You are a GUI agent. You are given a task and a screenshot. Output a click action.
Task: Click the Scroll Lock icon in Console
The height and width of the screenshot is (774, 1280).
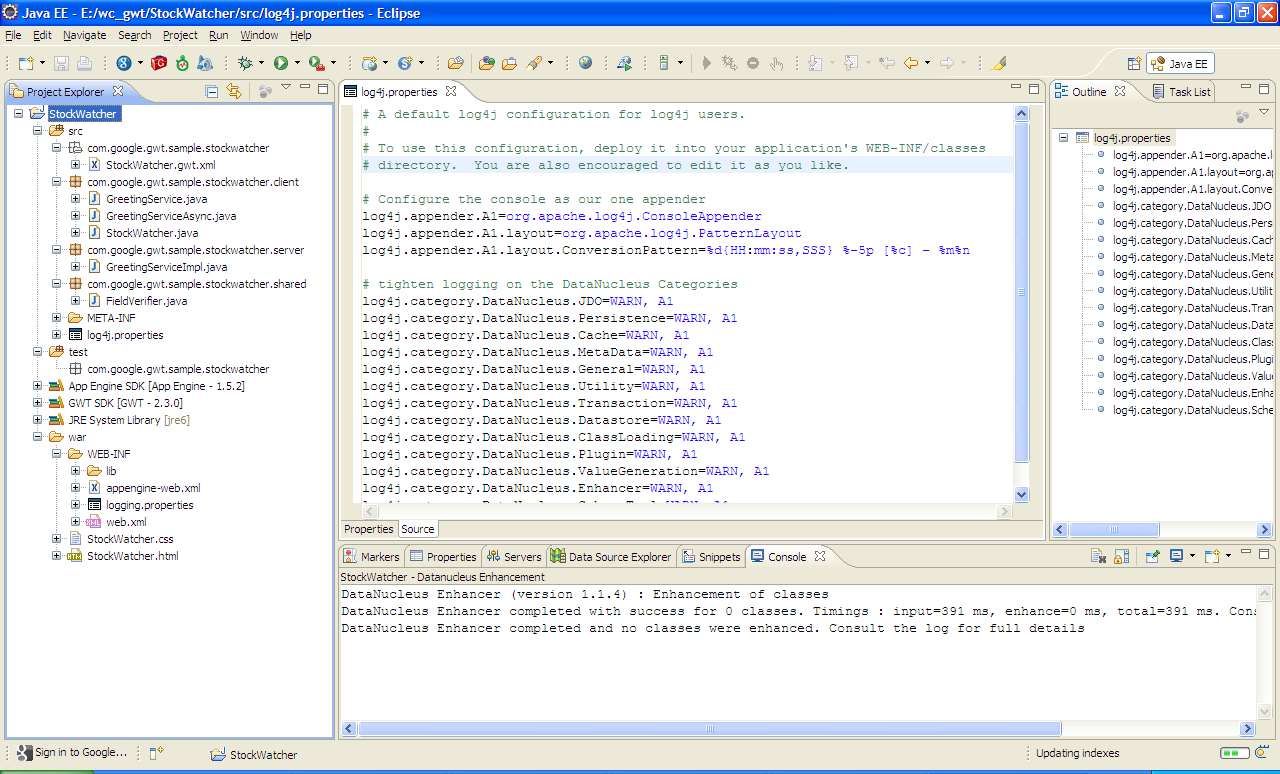[1121, 556]
